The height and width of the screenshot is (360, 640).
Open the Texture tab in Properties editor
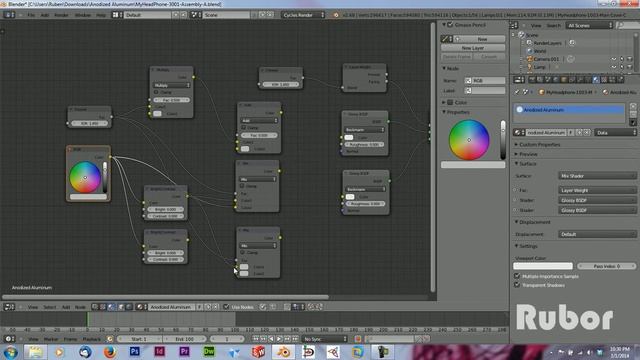coord(604,80)
